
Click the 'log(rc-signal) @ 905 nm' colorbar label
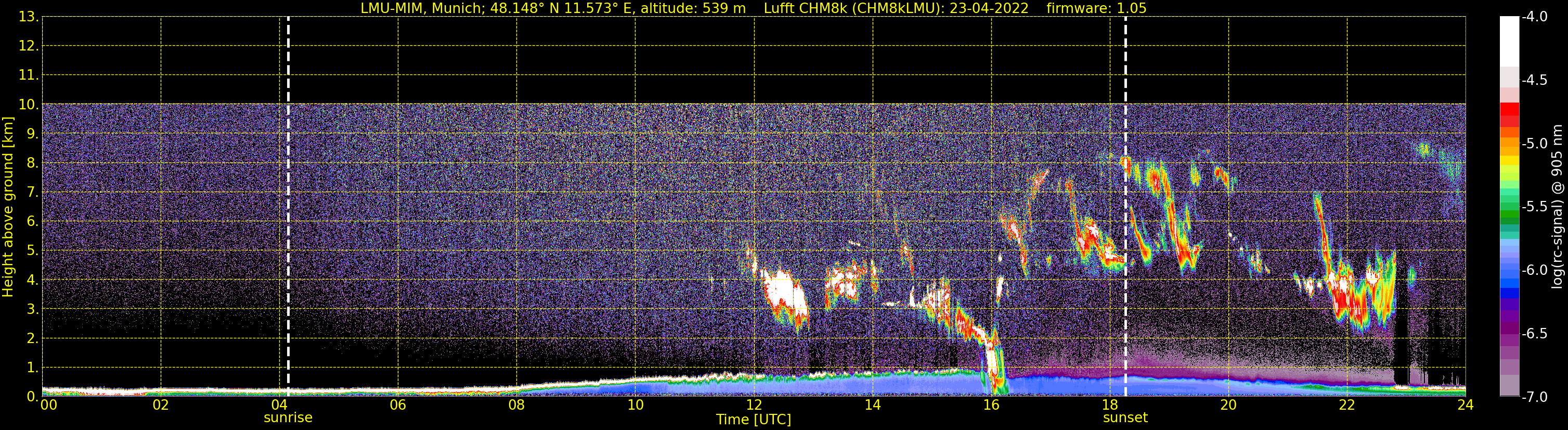point(1557,207)
